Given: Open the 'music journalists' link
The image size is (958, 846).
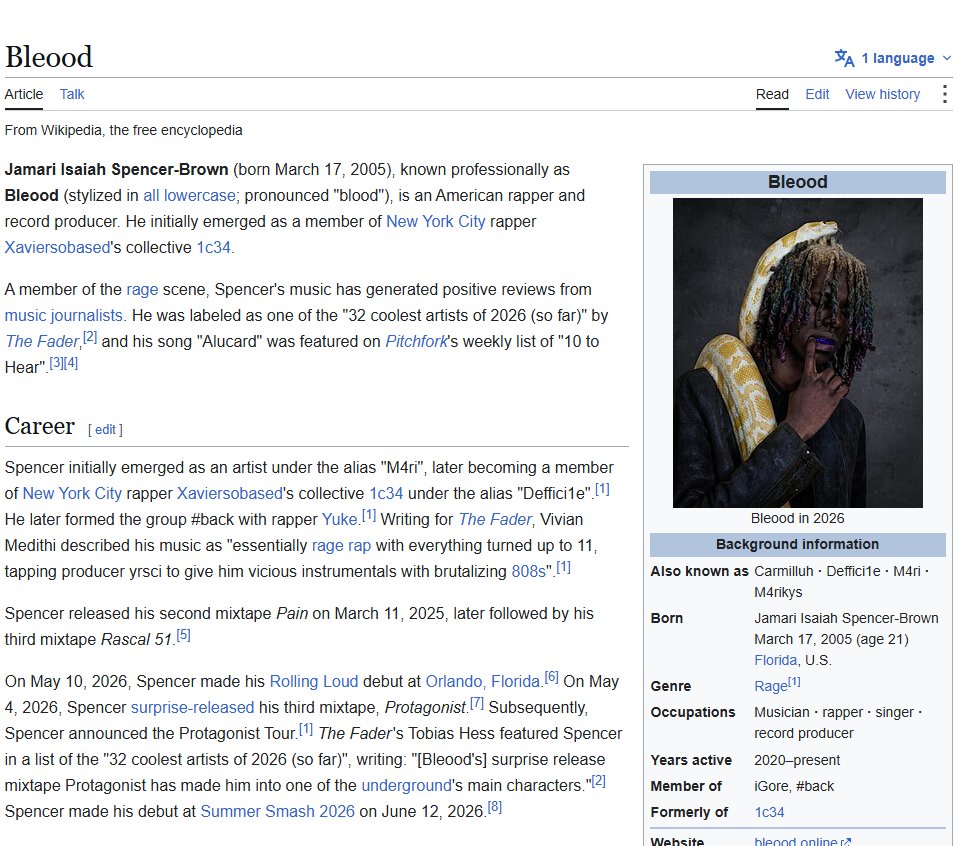Looking at the screenshot, I should [64, 315].
